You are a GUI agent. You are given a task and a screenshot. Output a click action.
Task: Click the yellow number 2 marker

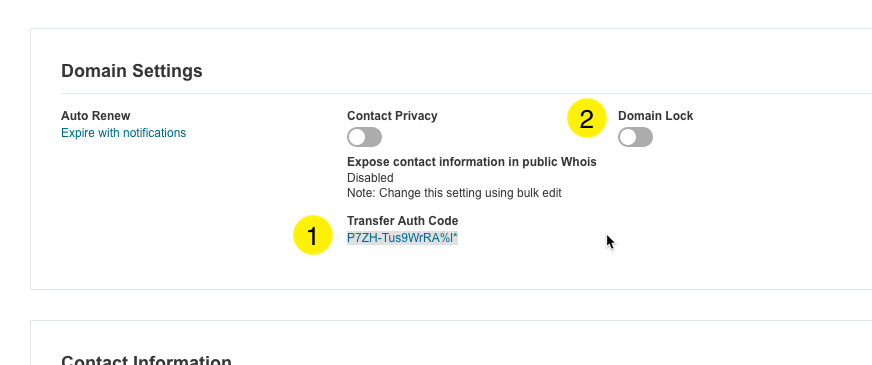pyautogui.click(x=587, y=118)
